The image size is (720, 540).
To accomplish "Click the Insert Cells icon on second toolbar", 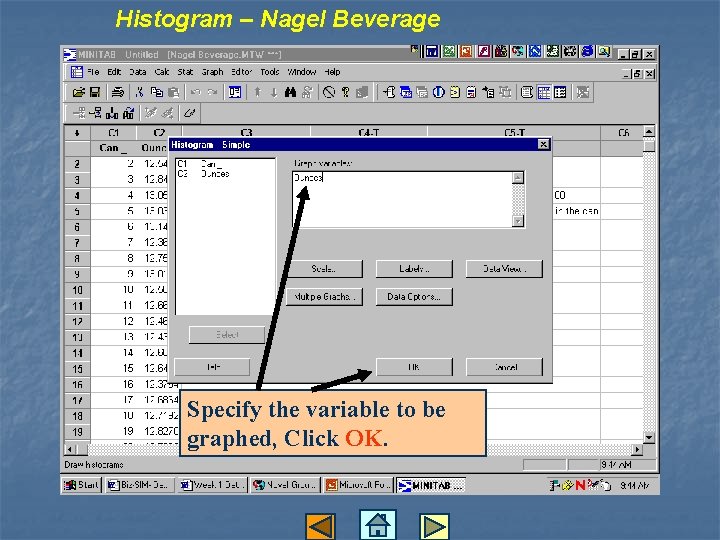I will pos(79,112).
